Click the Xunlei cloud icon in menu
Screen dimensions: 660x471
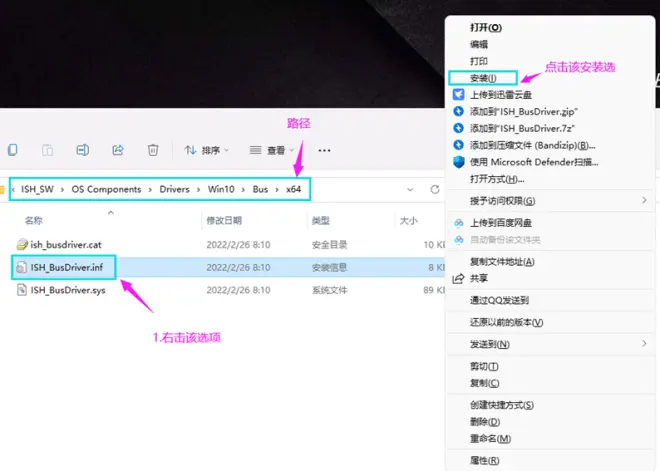(458, 94)
